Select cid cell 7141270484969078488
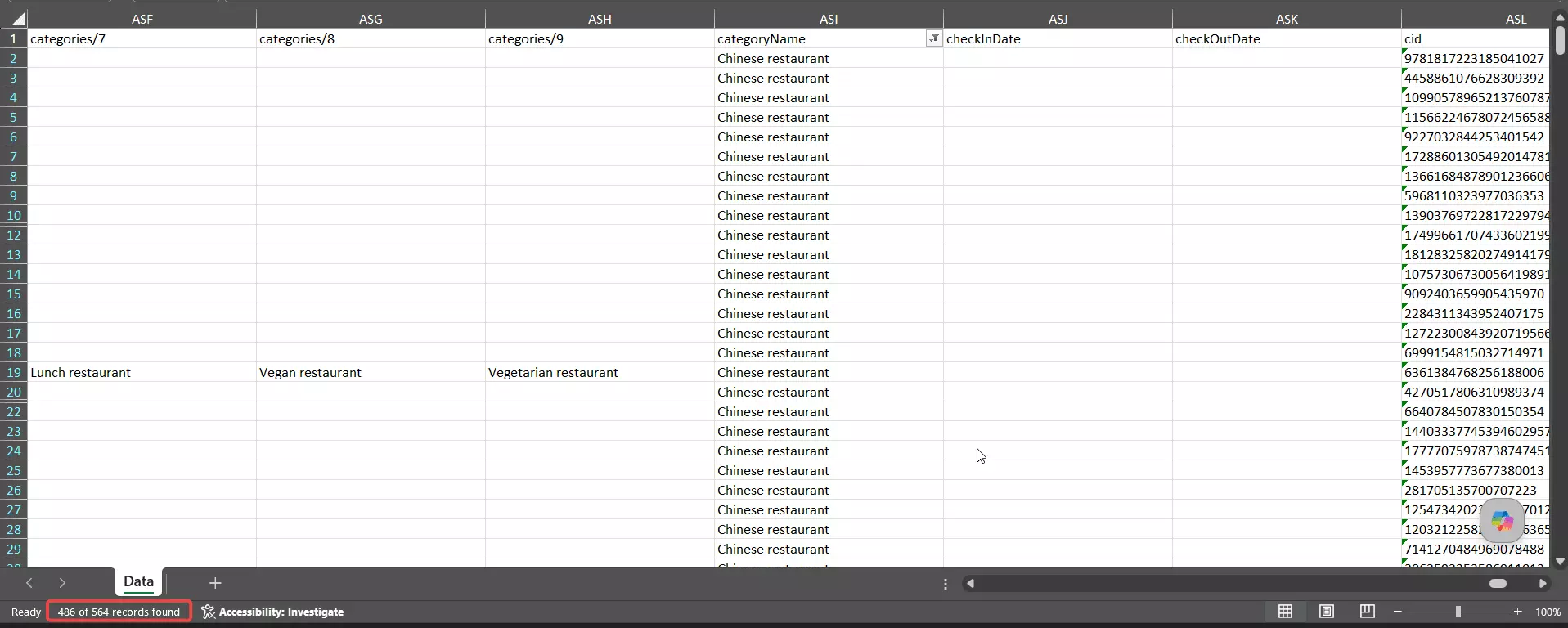Image resolution: width=1568 pixels, height=628 pixels. coord(1475,549)
